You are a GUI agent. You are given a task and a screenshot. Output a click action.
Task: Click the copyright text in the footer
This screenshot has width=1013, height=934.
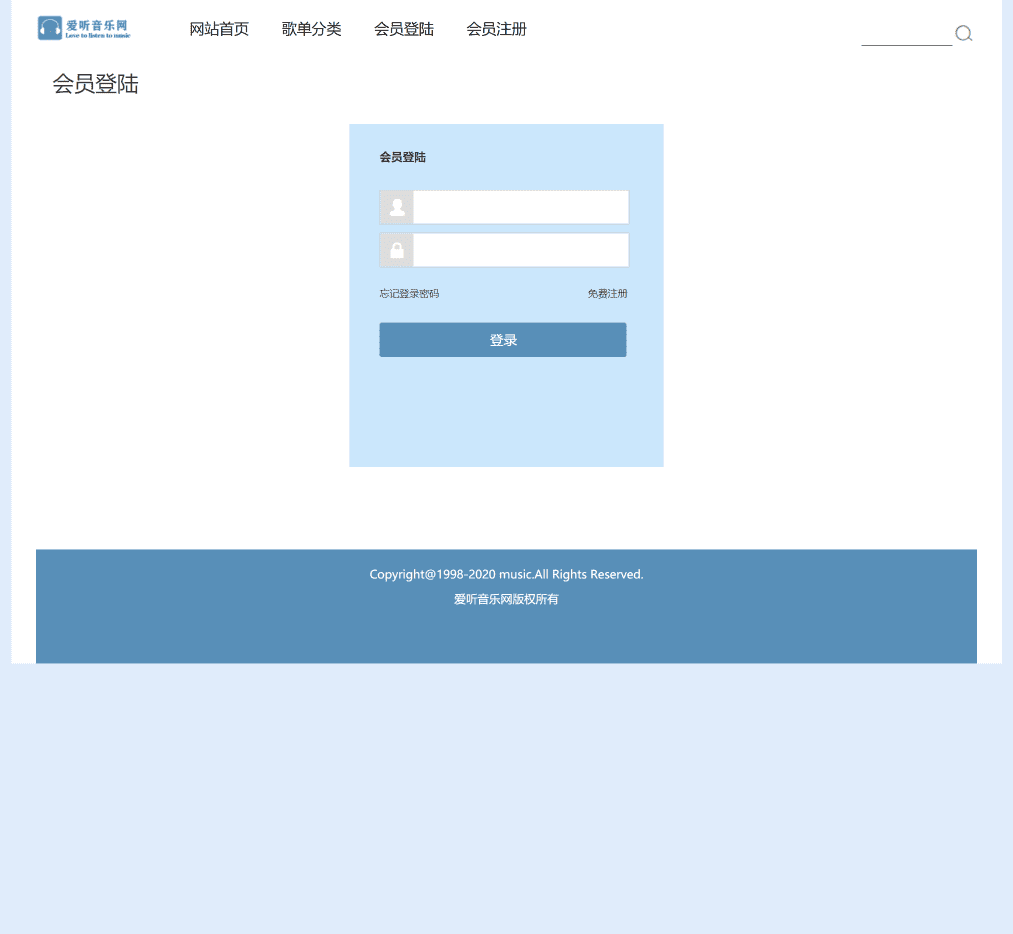(x=506, y=574)
